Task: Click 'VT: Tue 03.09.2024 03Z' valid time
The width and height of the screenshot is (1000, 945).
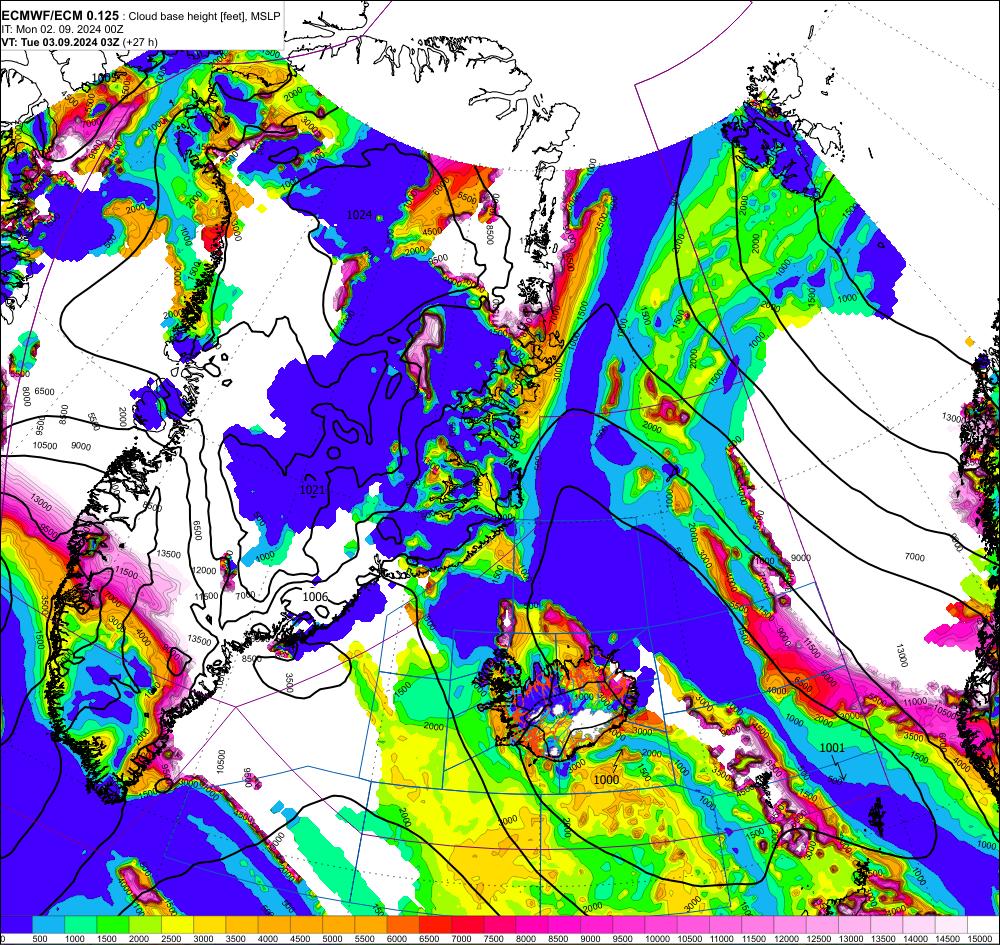Action: (x=61, y=42)
